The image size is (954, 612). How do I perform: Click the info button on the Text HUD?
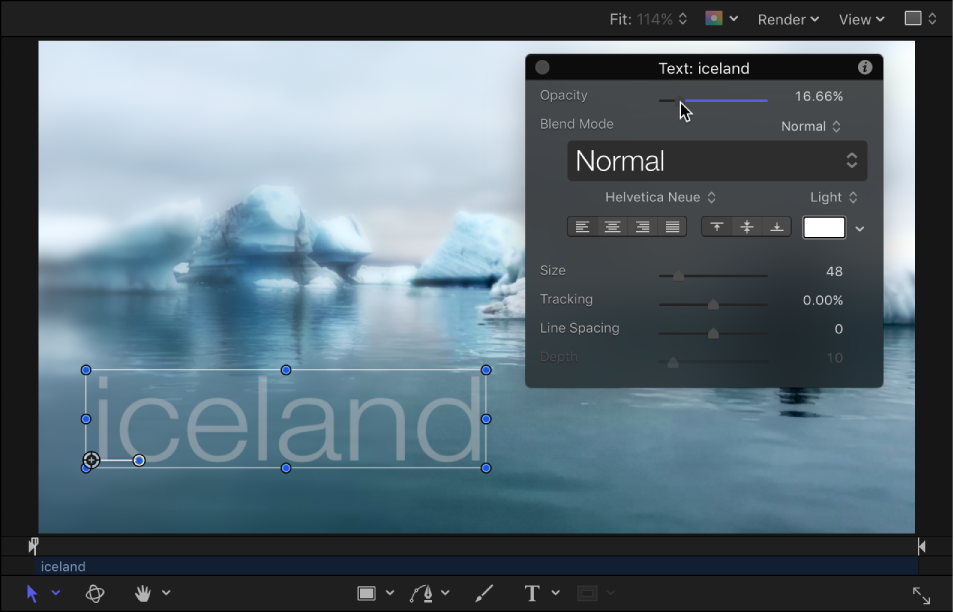864,68
